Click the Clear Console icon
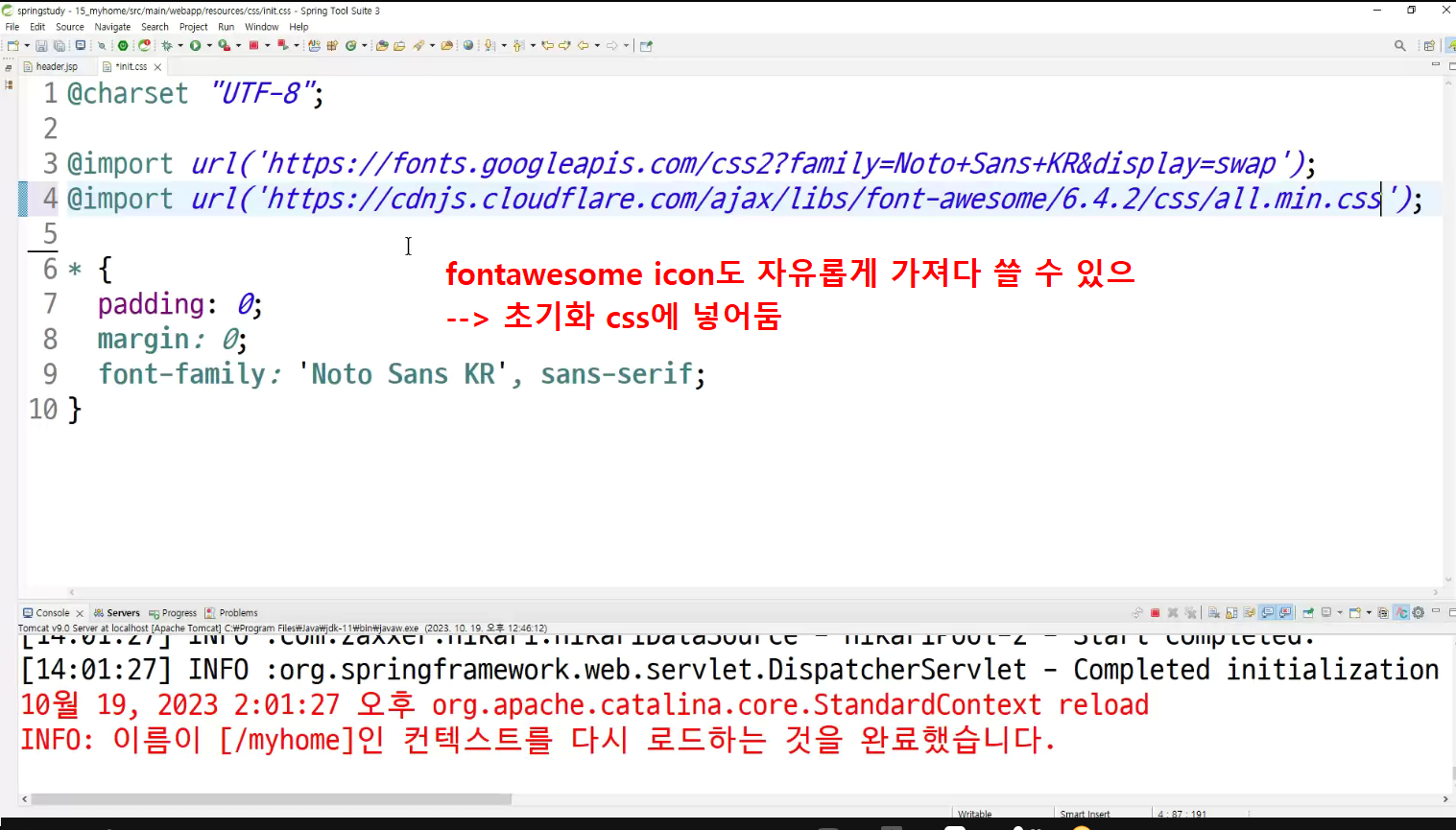The image size is (1456, 830). click(x=1213, y=612)
